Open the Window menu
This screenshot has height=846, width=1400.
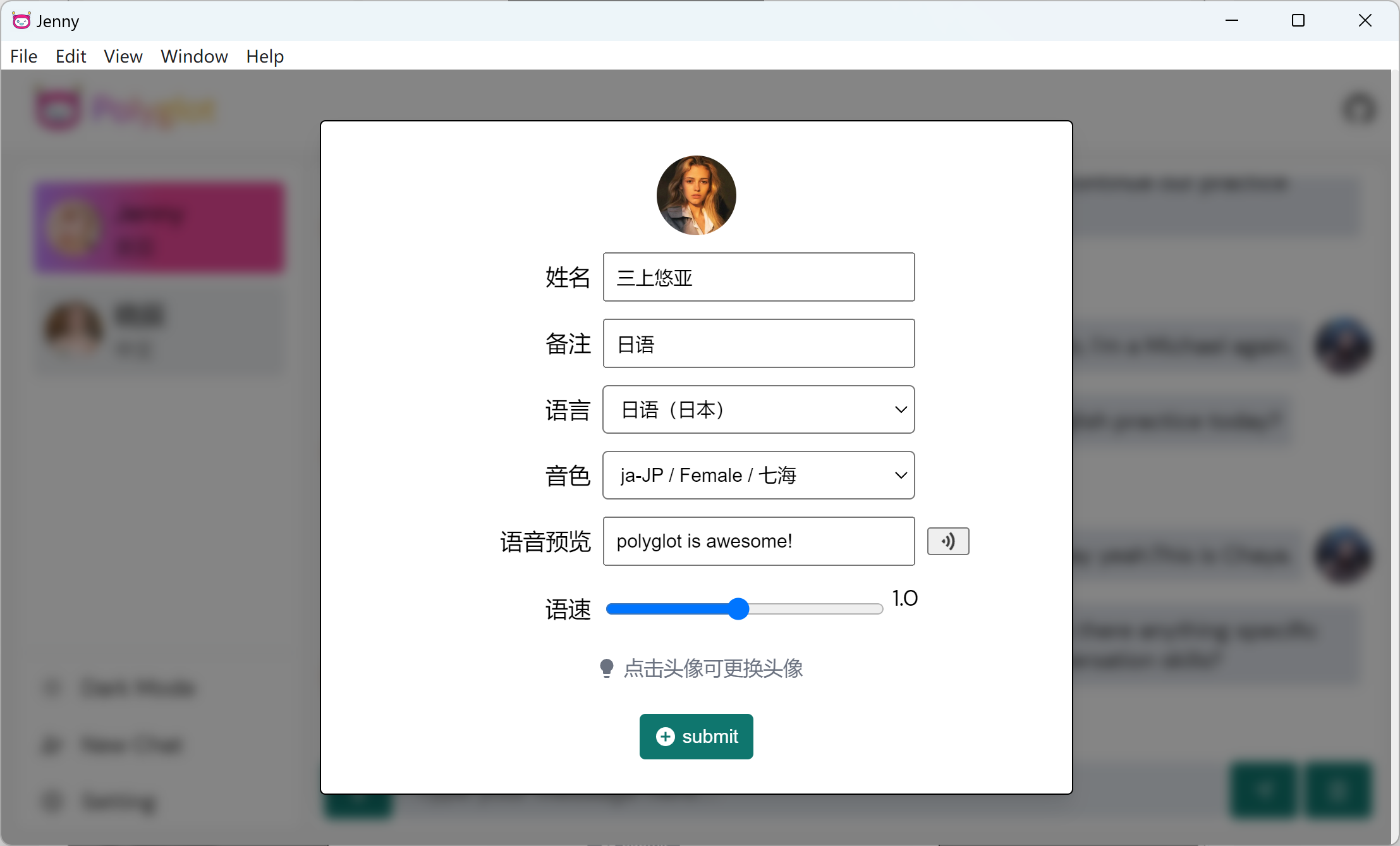193,56
